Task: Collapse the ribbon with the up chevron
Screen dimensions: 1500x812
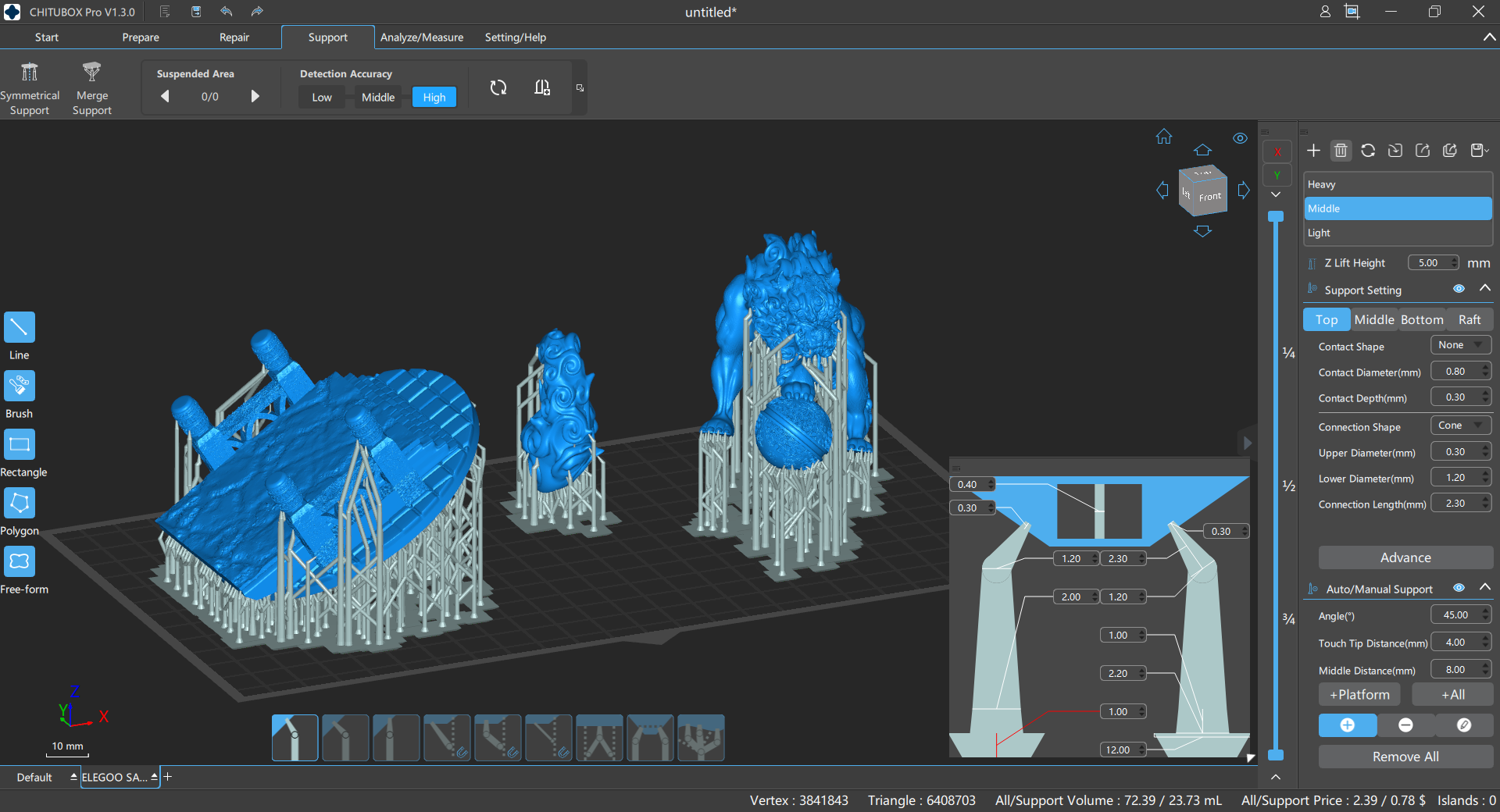Action: point(1489,37)
